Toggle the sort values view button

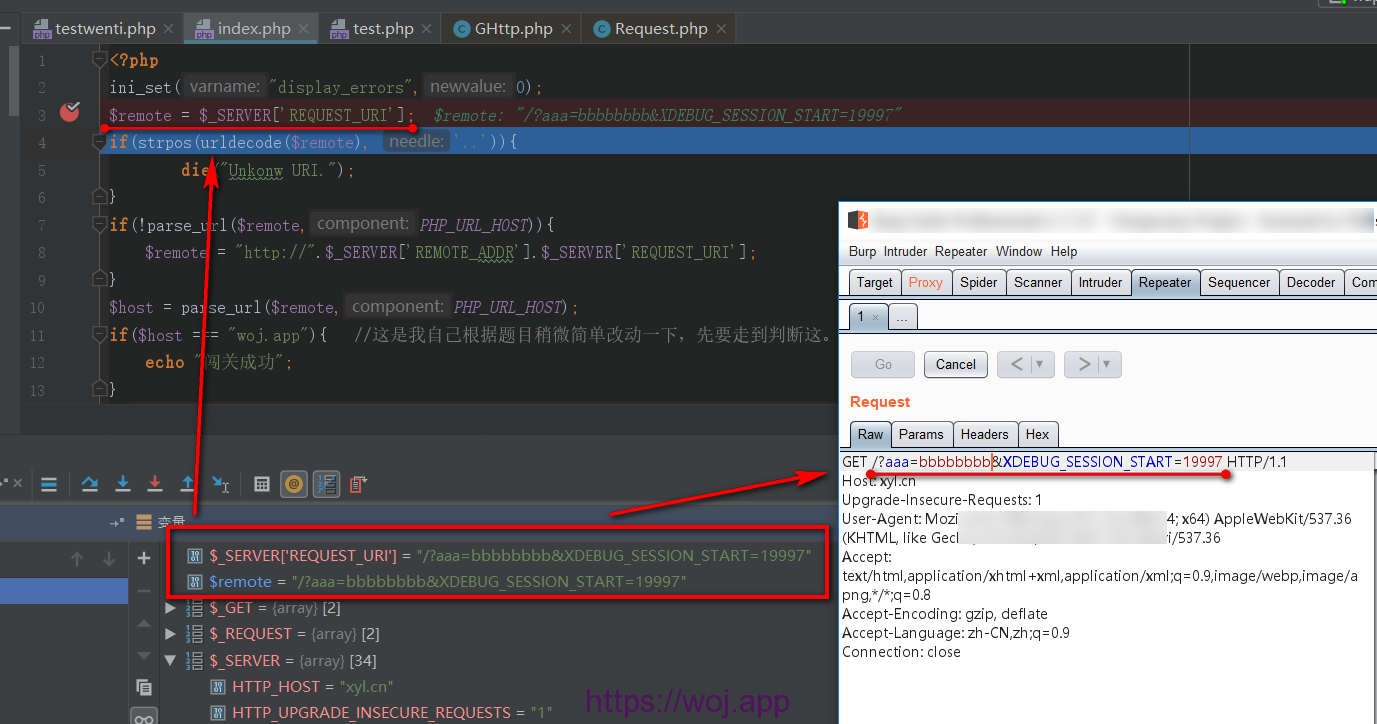pos(326,485)
